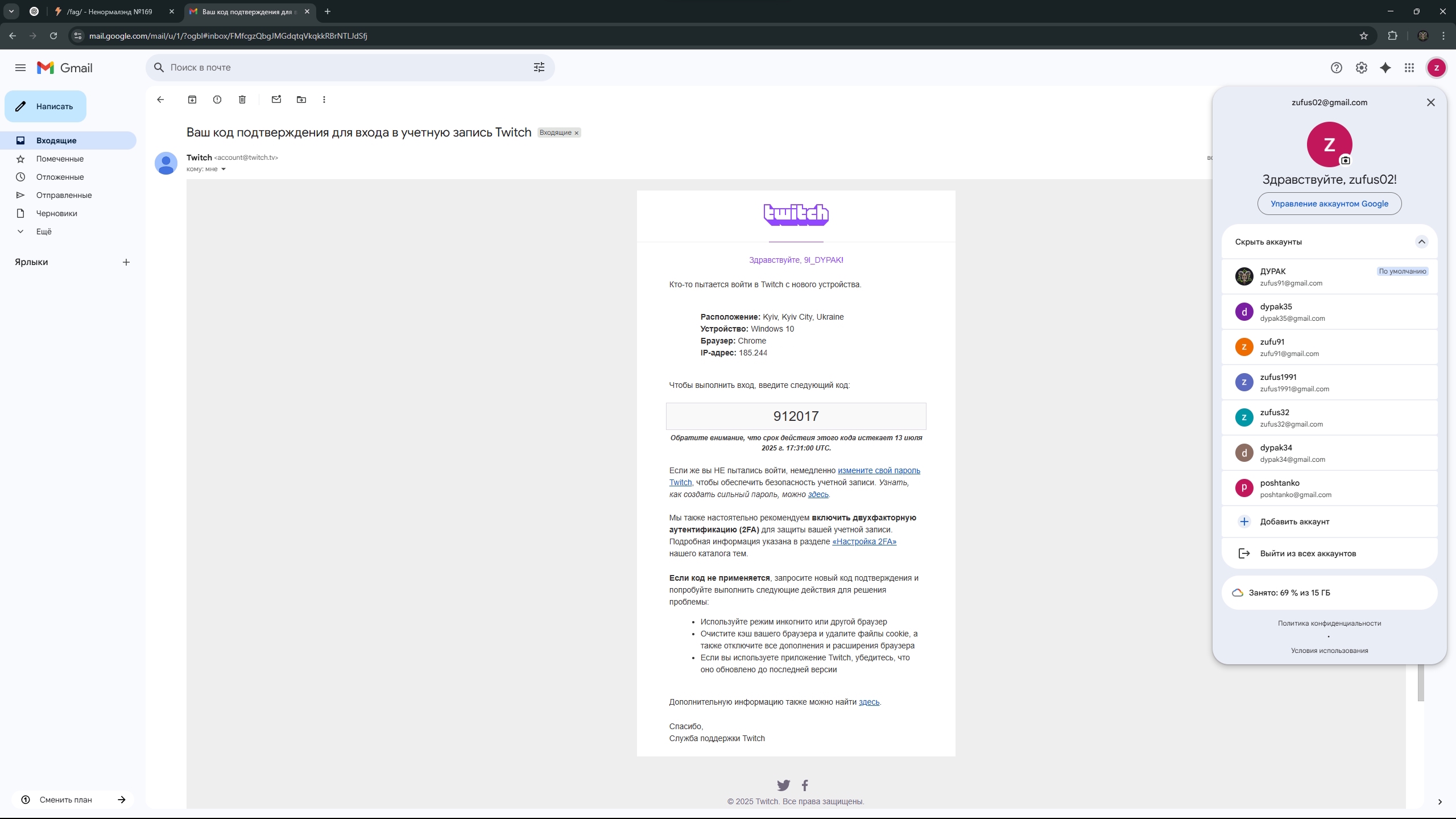Open search options filter icon

[x=539, y=68]
